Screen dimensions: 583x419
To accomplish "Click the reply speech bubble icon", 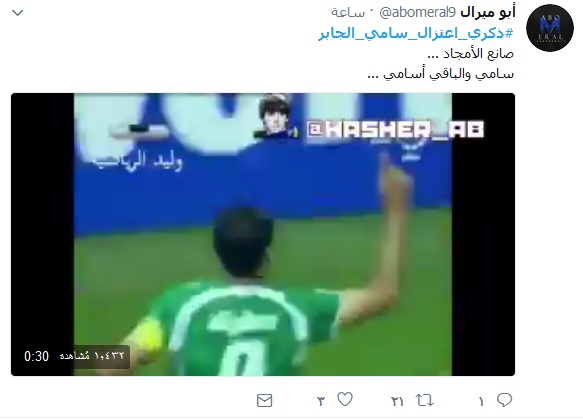I will (504, 400).
